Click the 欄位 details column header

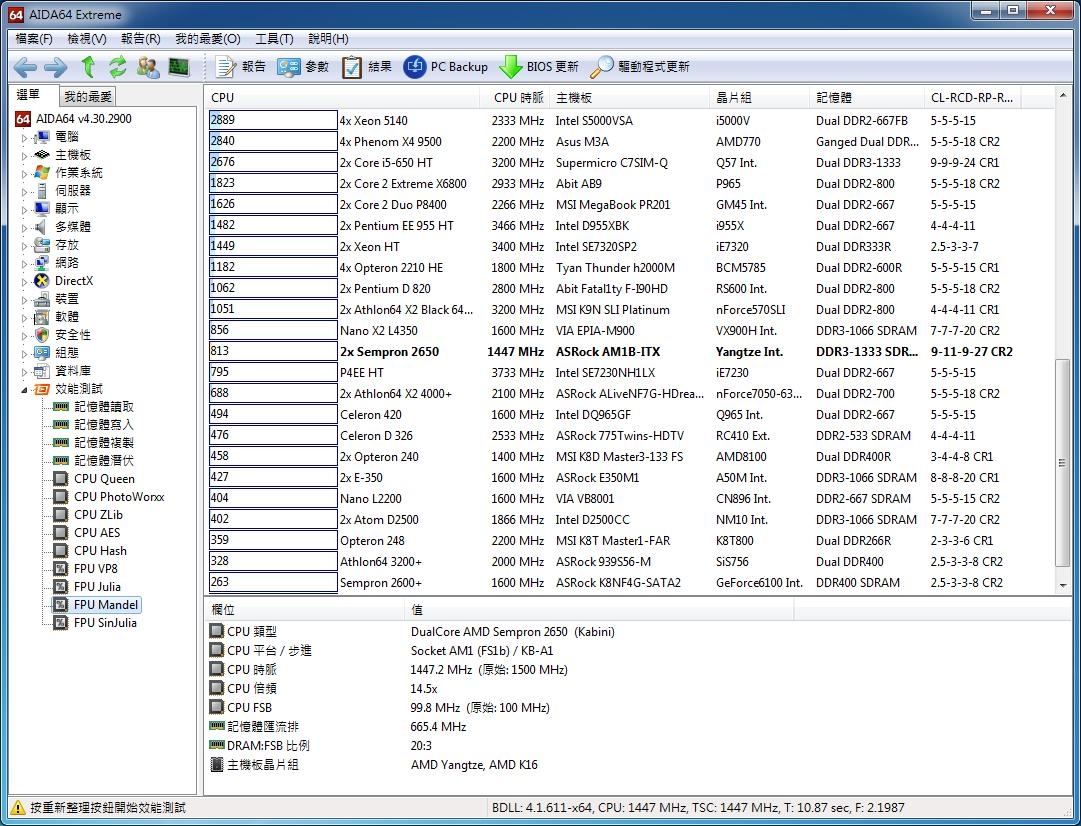[304, 610]
